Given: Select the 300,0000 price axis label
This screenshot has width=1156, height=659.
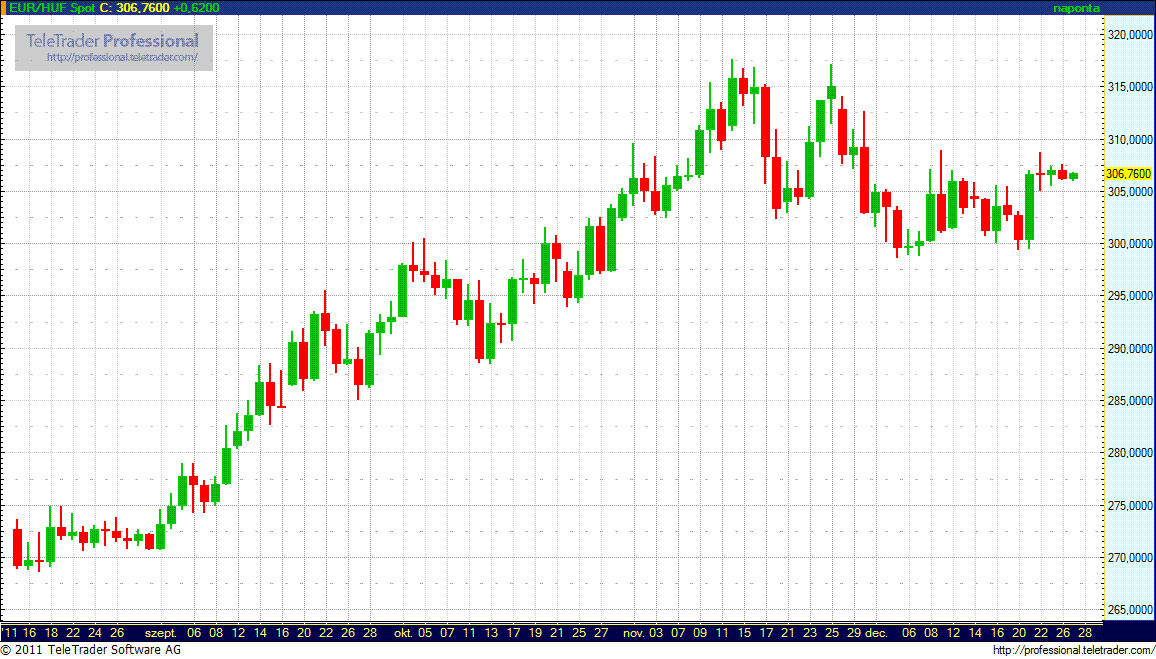Looking at the screenshot, I should pyautogui.click(x=1129, y=244).
